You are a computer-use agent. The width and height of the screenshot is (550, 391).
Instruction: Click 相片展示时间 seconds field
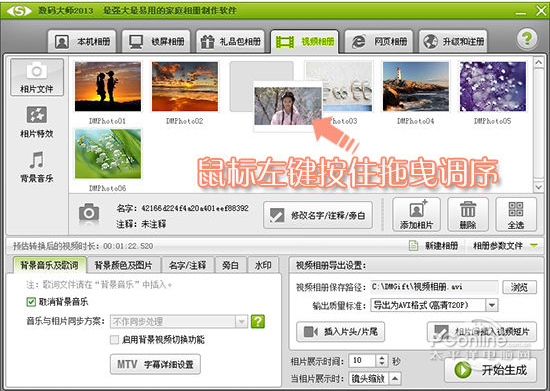363,360
